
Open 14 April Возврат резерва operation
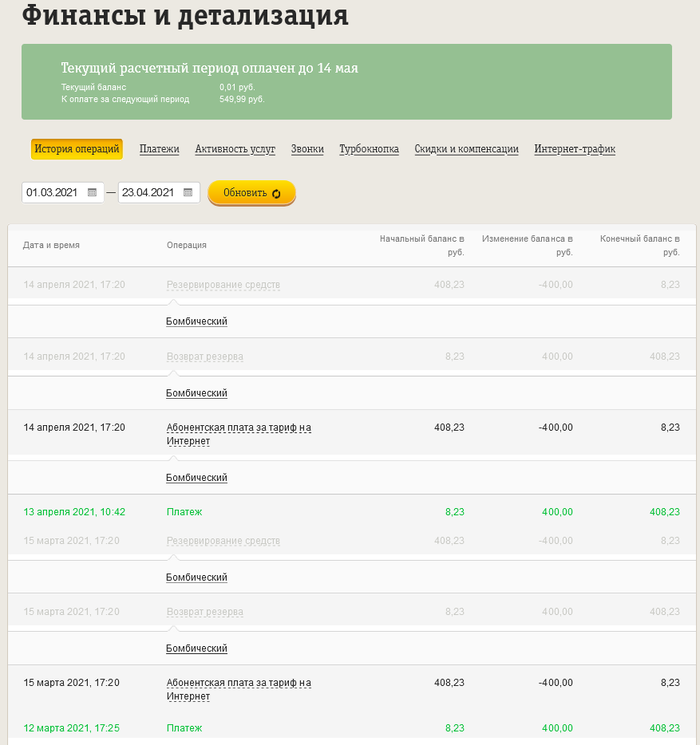click(204, 357)
